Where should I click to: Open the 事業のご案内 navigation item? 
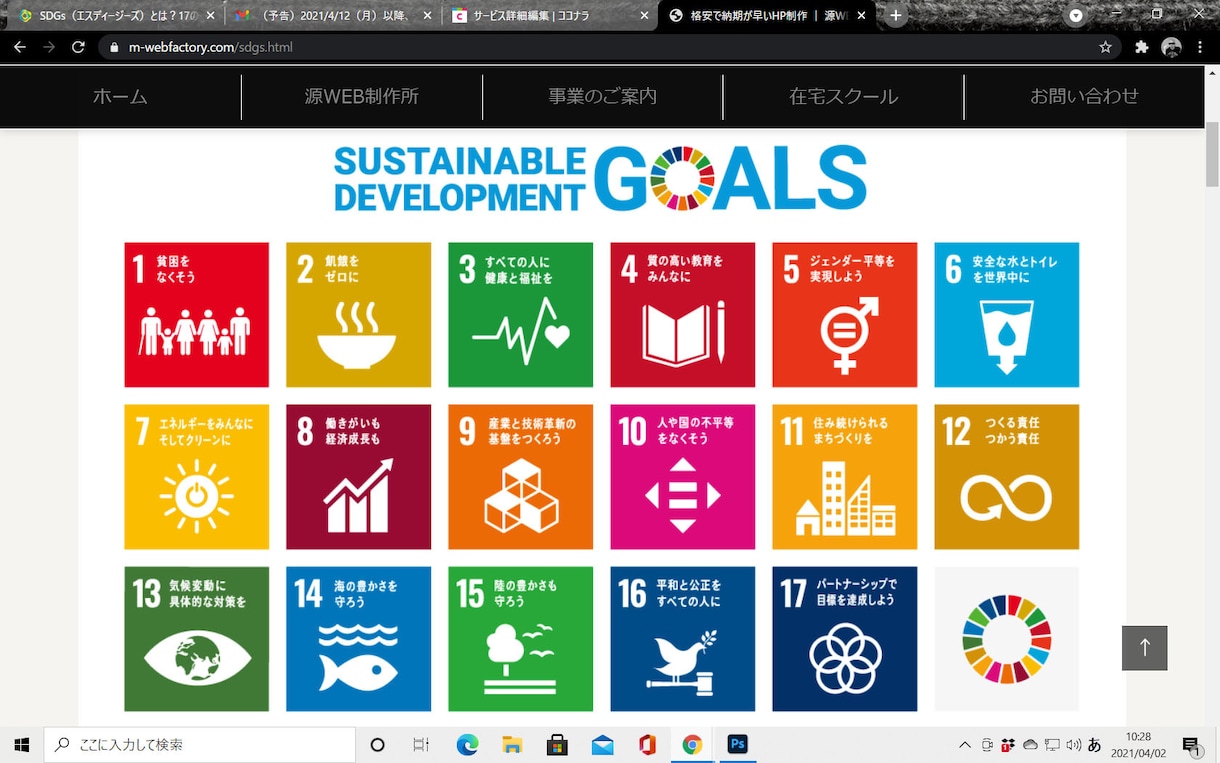point(603,97)
